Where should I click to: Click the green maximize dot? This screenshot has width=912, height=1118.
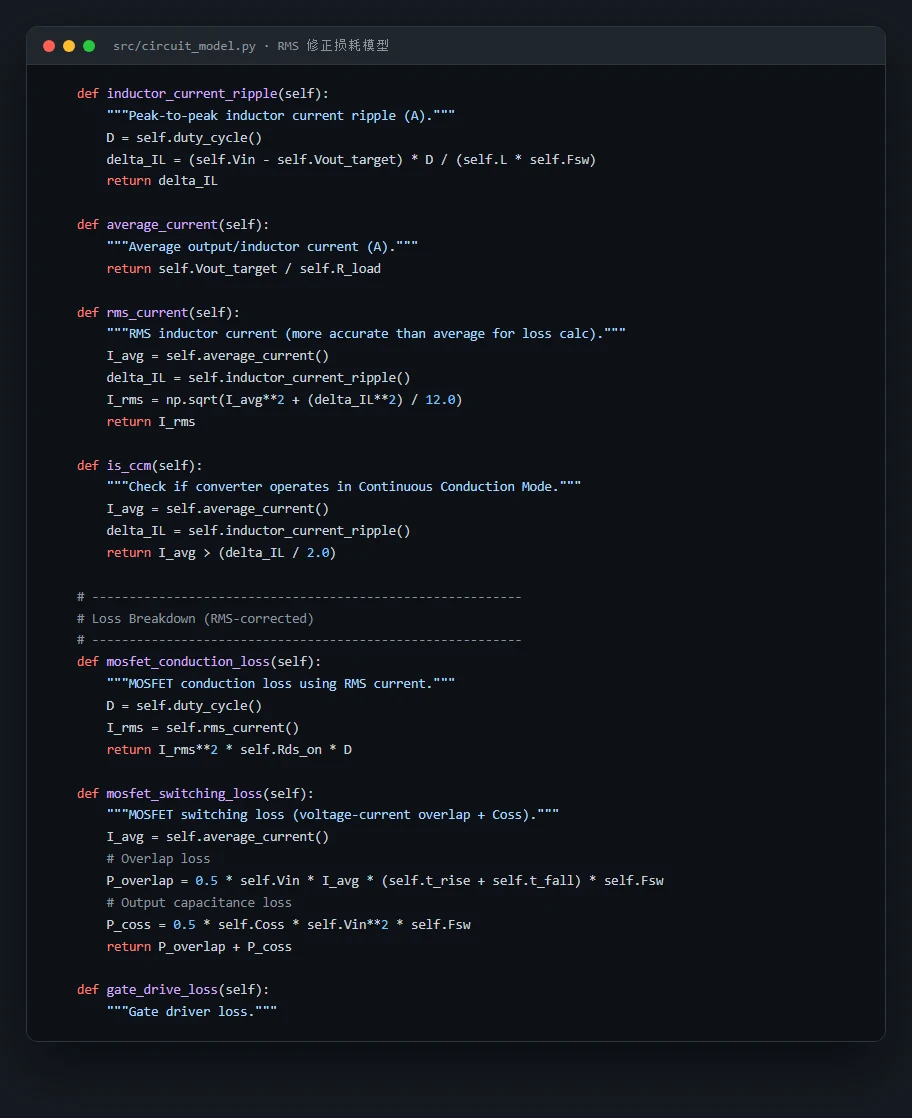click(x=89, y=46)
